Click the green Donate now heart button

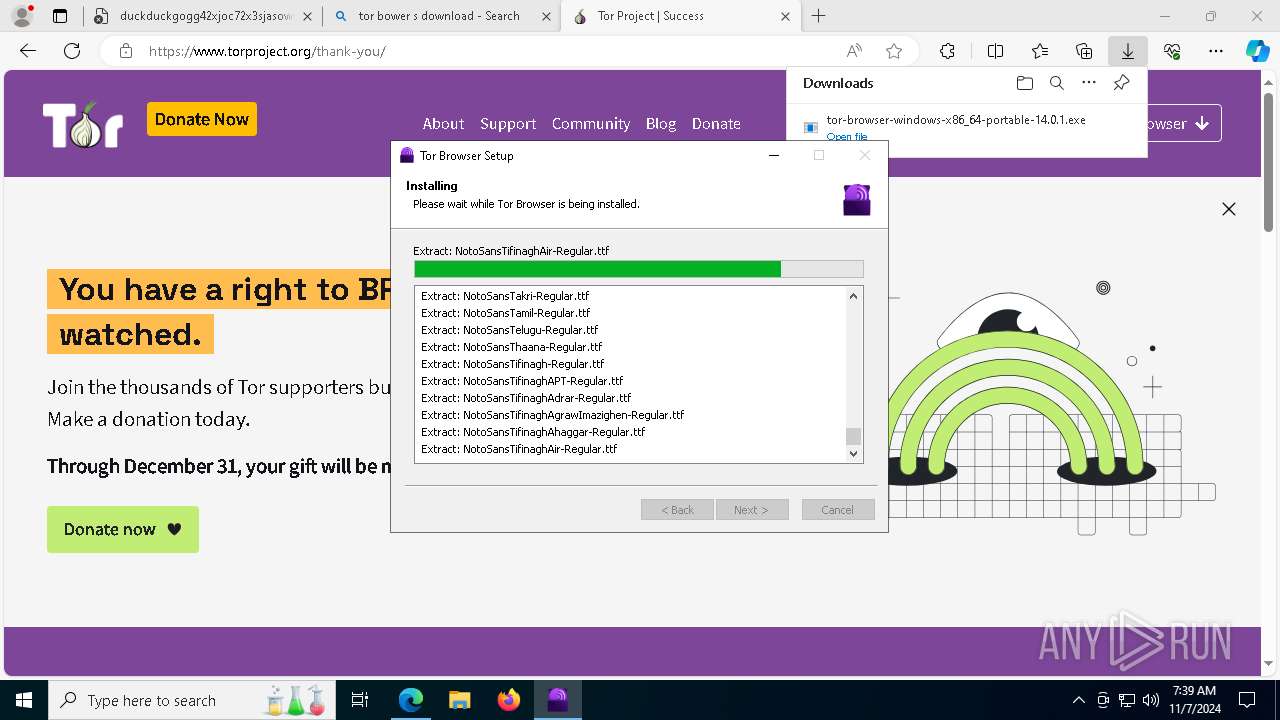[123, 529]
